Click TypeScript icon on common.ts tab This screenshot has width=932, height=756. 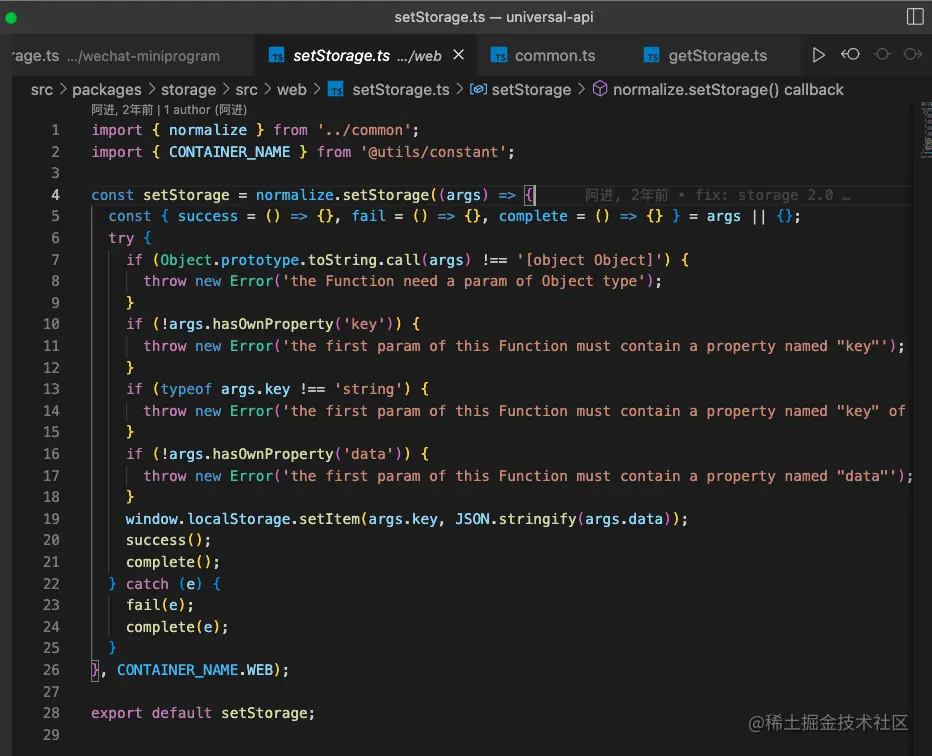tap(499, 55)
